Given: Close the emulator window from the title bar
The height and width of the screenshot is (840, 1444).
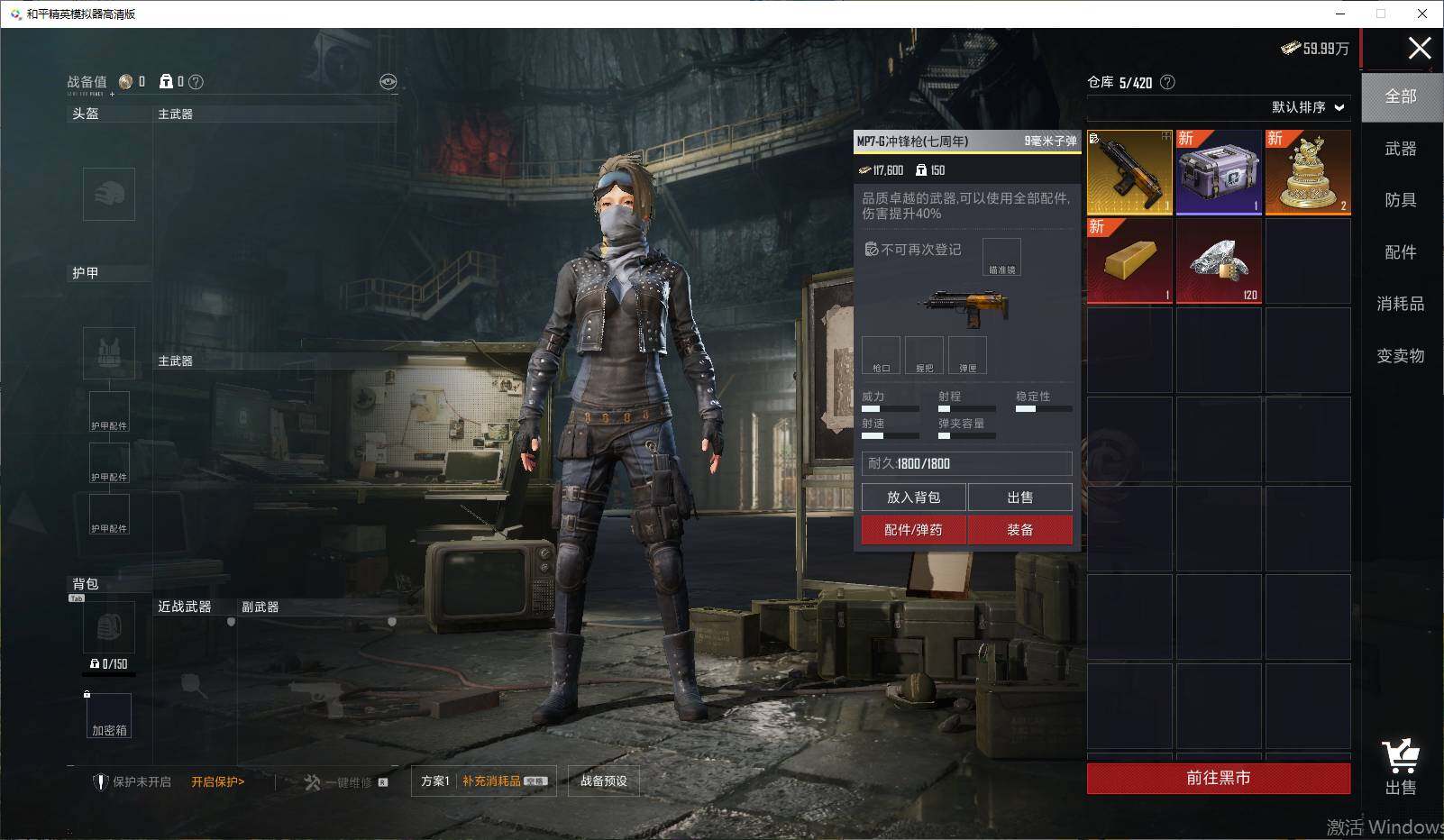Looking at the screenshot, I should (1422, 14).
